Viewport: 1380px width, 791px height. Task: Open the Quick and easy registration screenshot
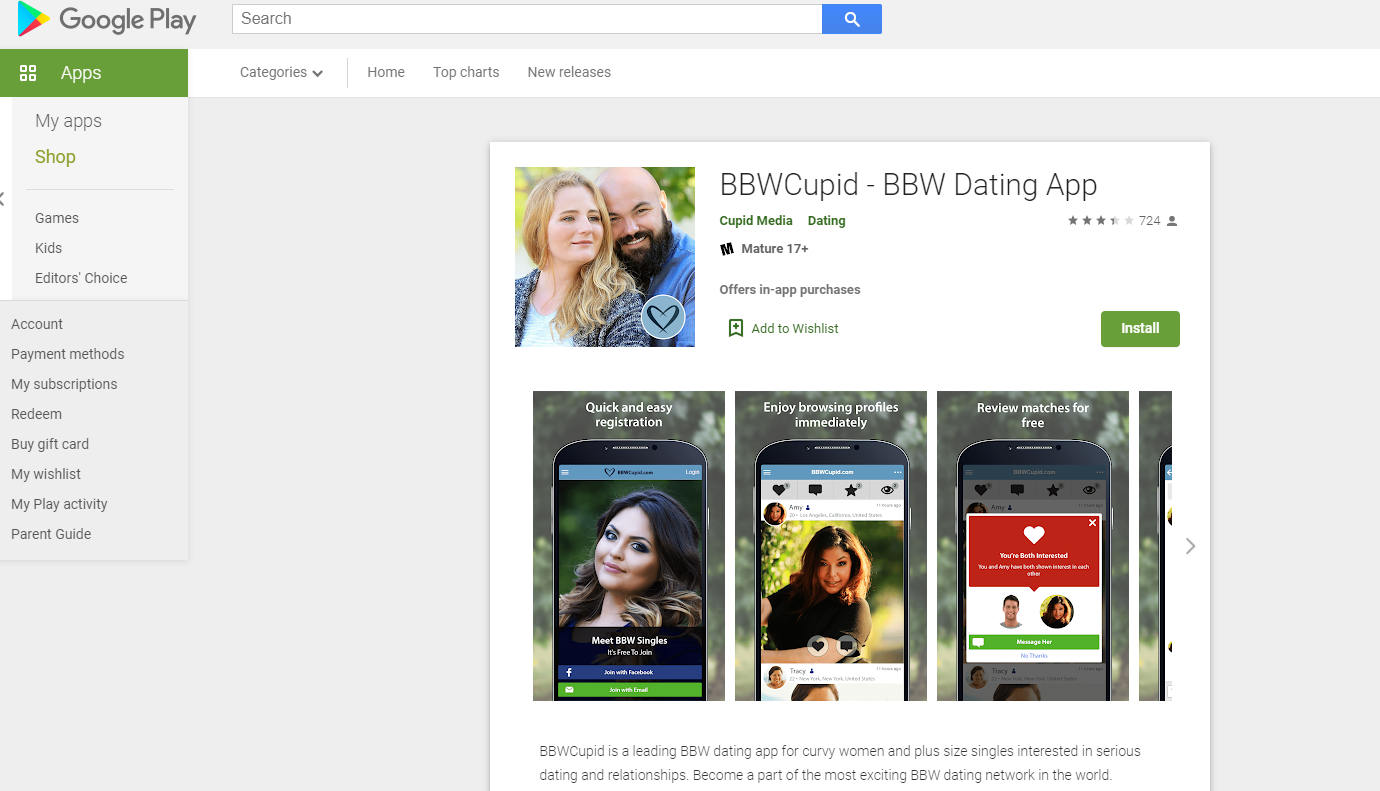pyautogui.click(x=629, y=546)
